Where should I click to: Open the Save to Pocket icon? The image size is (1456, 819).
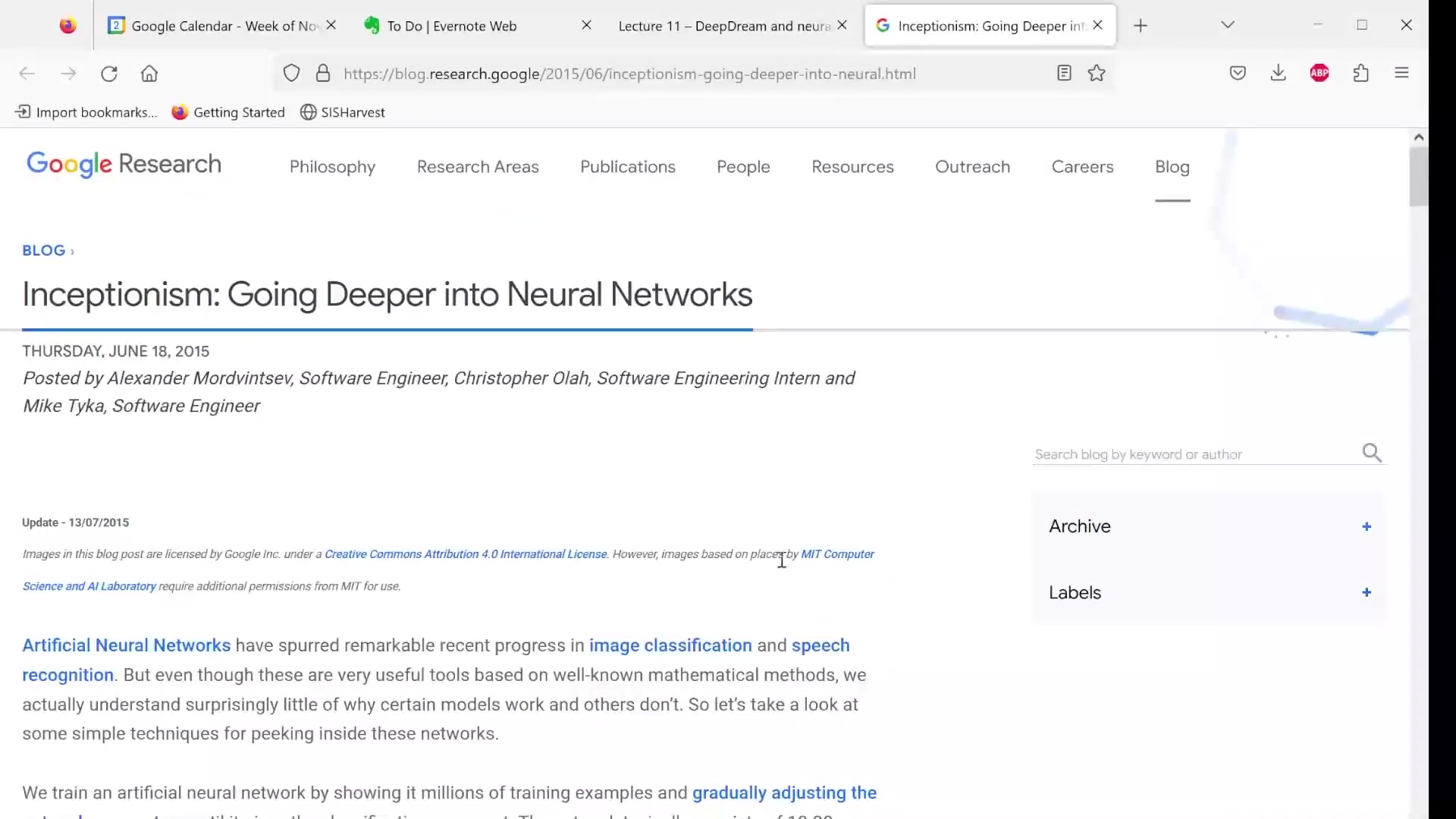(x=1238, y=74)
